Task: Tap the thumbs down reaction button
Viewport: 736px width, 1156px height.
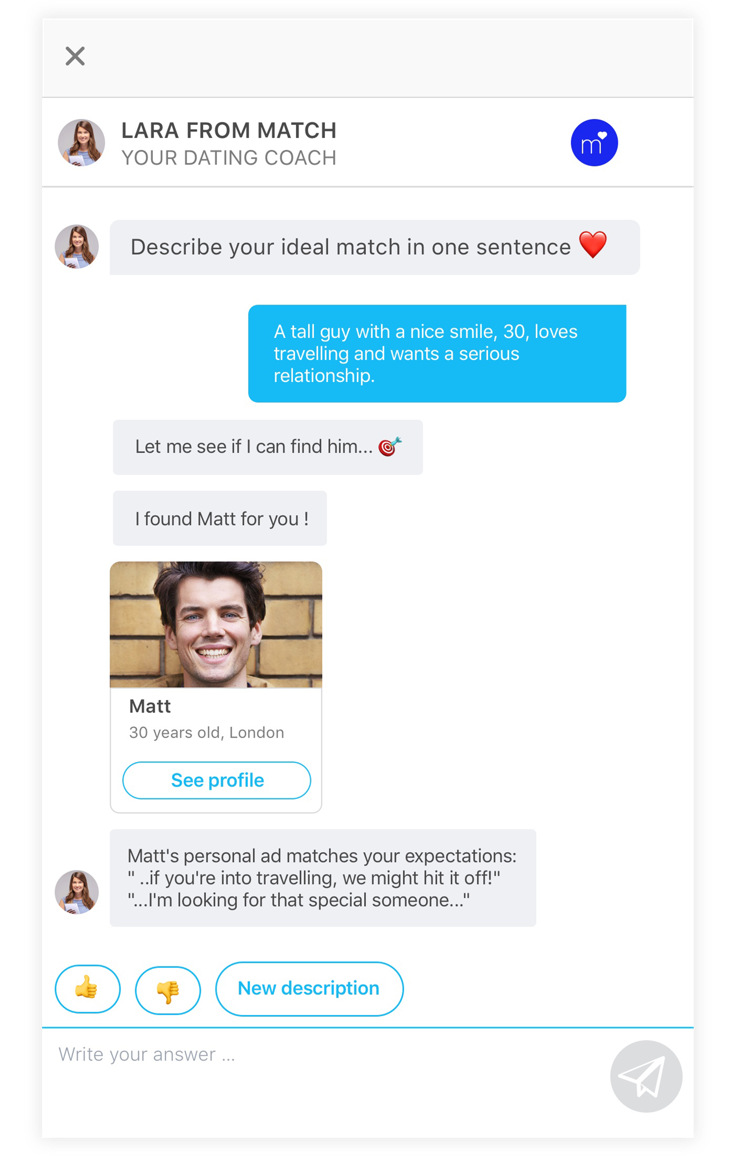Action: tap(168, 990)
